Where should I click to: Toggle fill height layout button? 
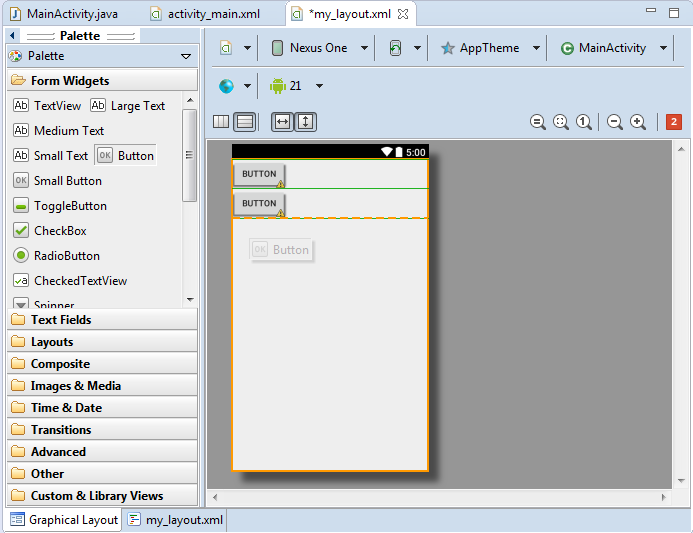306,122
